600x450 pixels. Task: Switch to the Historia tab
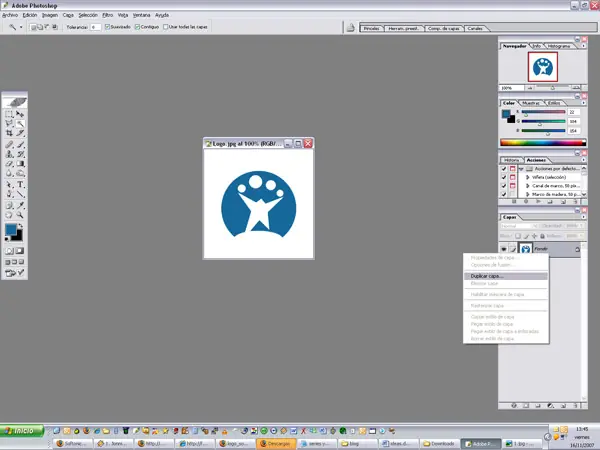(511, 160)
